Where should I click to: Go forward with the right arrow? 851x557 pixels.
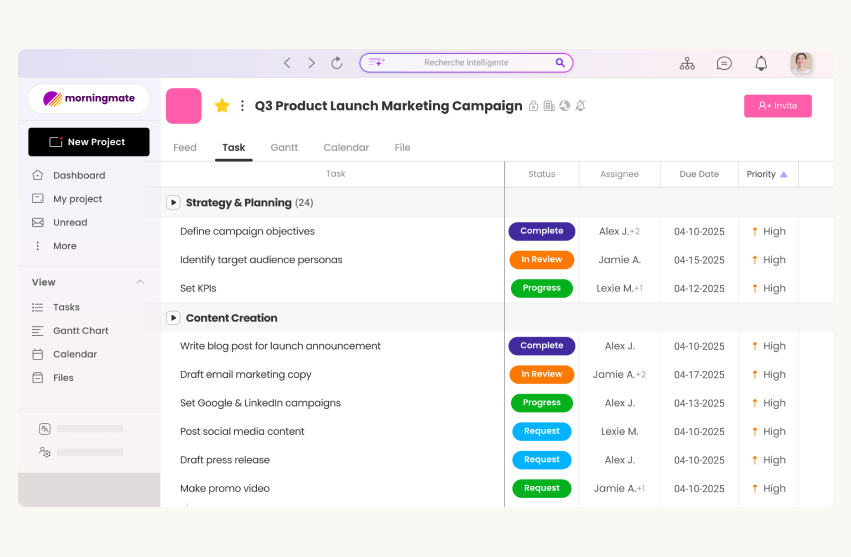pyautogui.click(x=312, y=63)
